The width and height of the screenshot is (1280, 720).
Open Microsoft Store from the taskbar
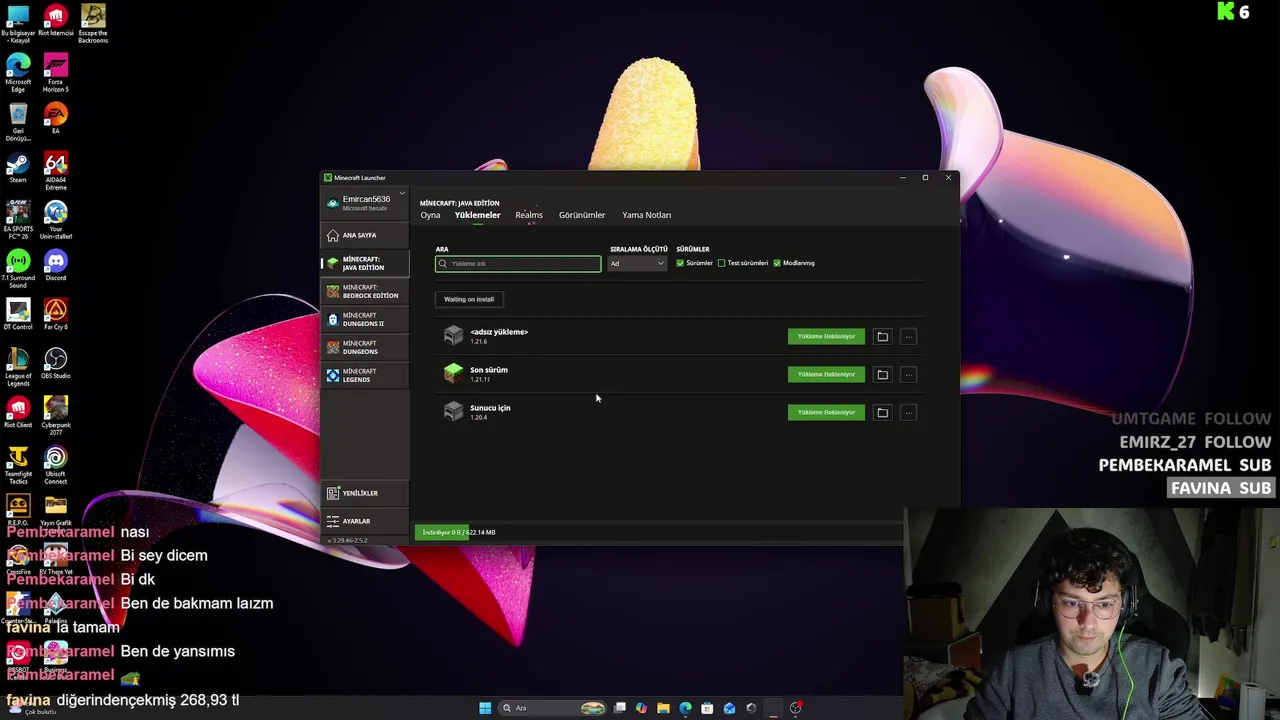(707, 708)
